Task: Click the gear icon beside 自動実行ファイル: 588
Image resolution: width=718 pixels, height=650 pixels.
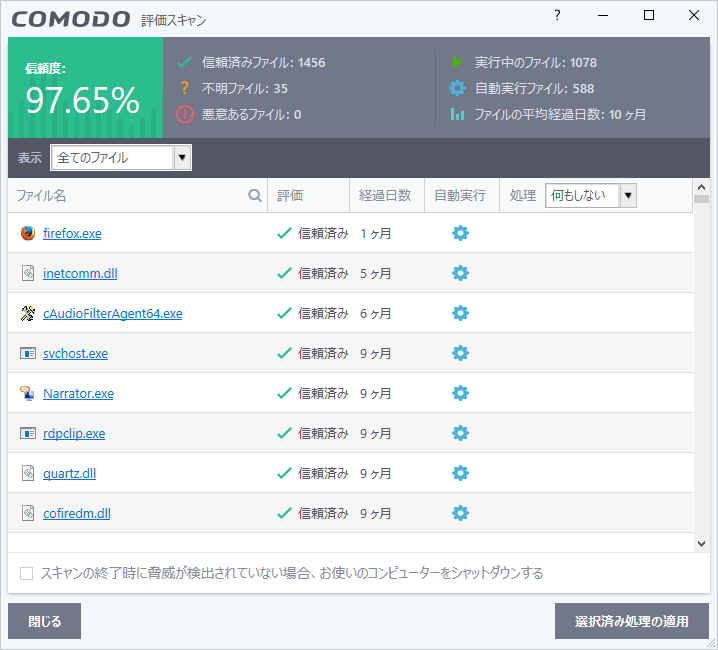Action: (457, 88)
